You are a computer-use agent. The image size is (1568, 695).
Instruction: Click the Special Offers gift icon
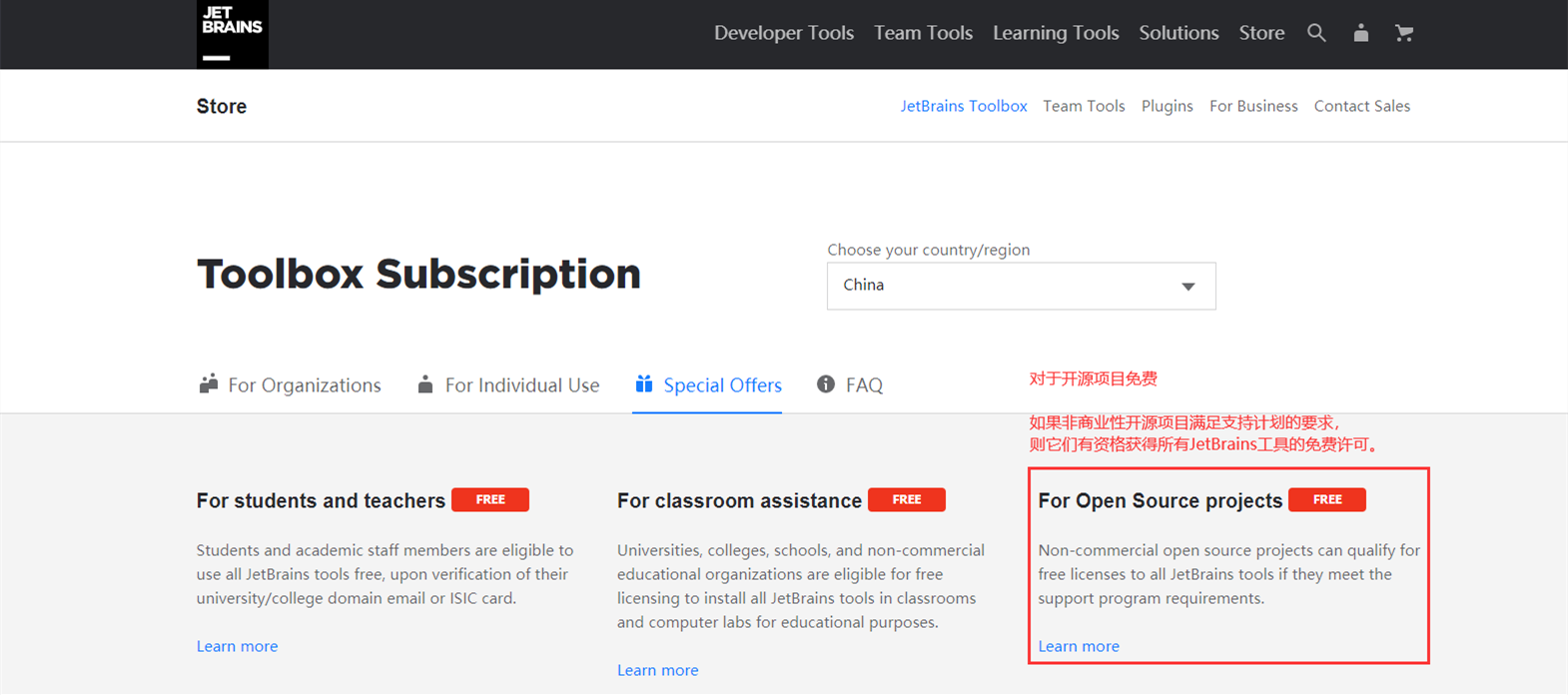[x=644, y=383]
